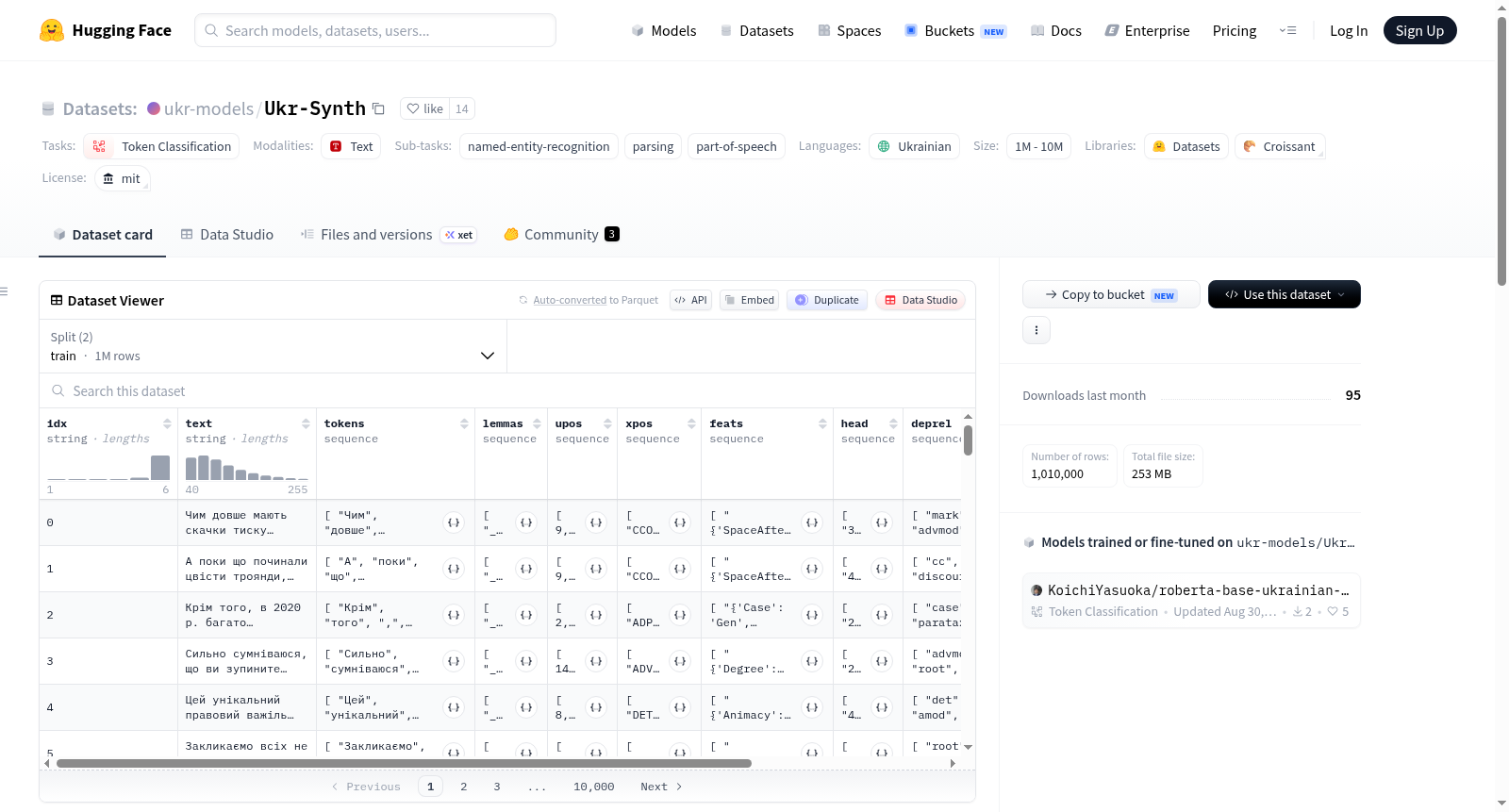Open the left sidebar hamburger icon

tap(4, 291)
